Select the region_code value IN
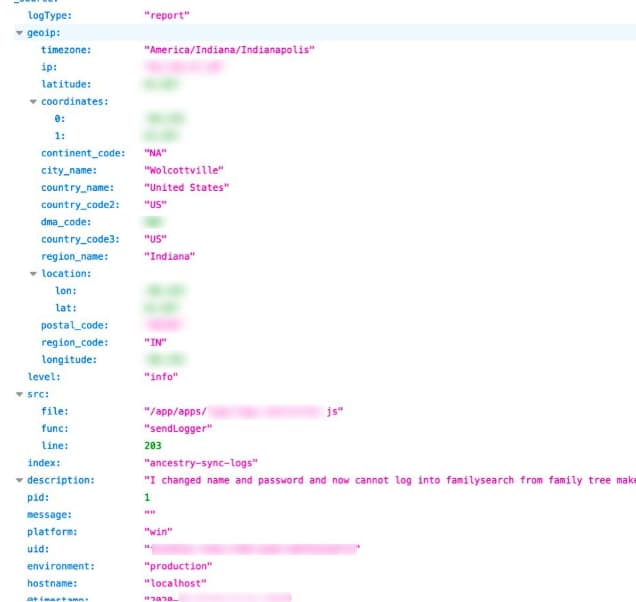 click(x=155, y=342)
